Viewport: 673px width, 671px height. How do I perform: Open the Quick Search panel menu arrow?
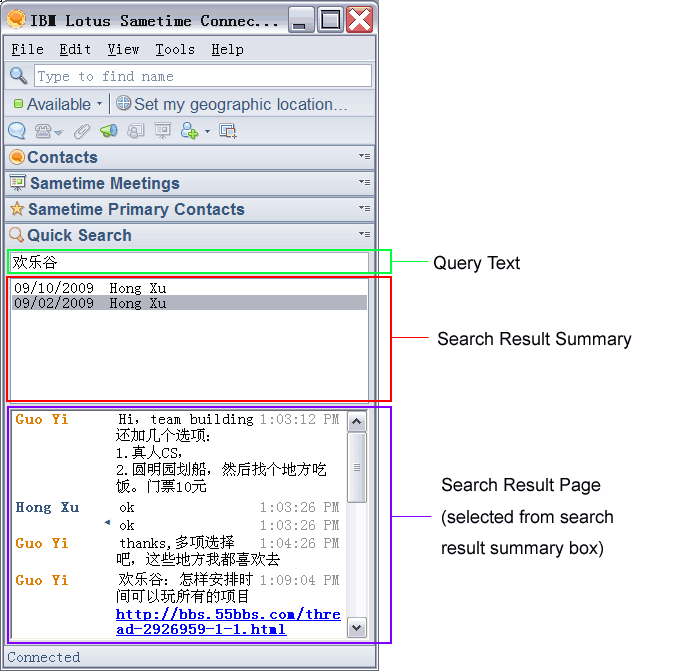click(364, 234)
